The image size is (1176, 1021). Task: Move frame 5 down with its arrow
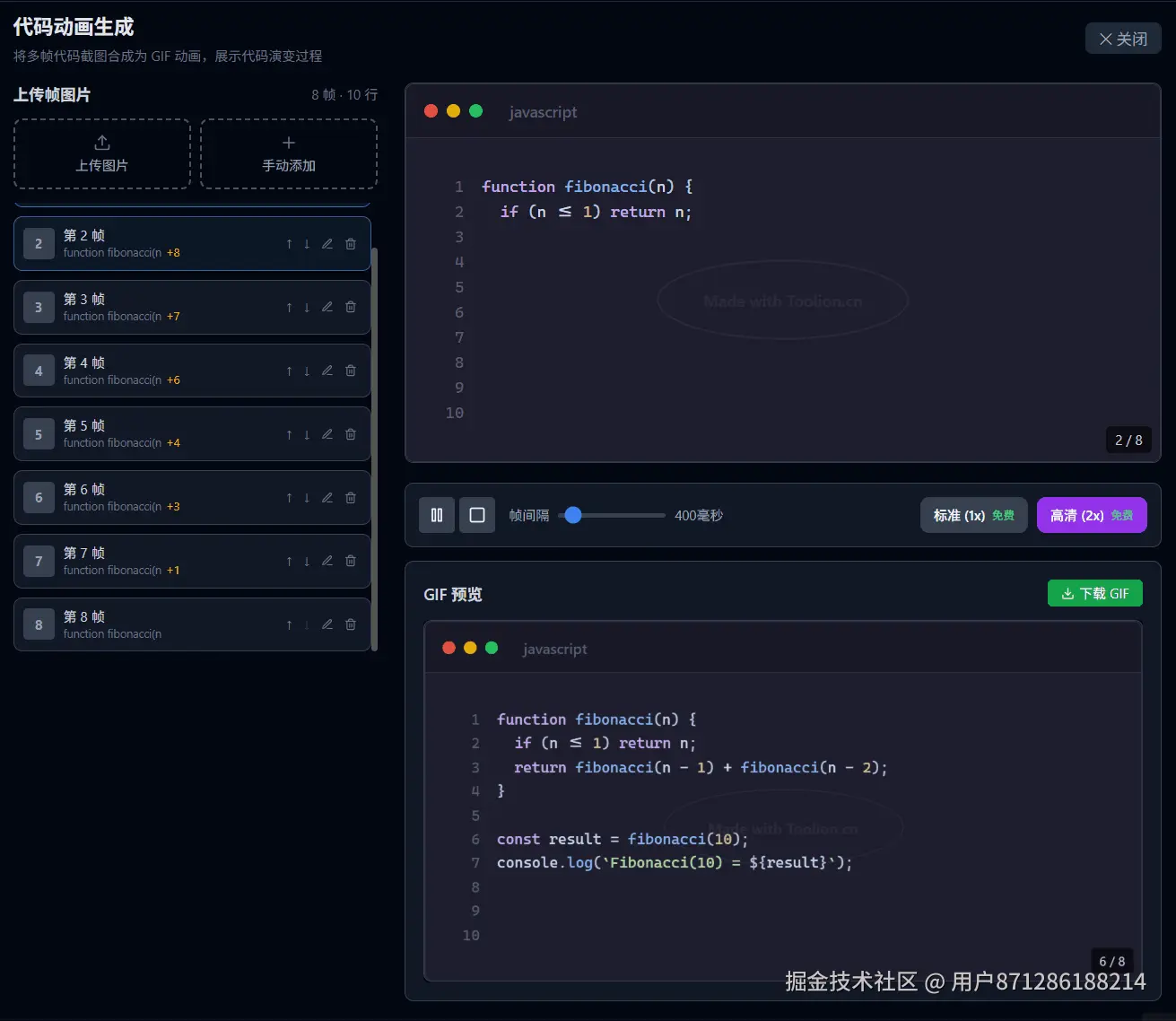(x=307, y=435)
